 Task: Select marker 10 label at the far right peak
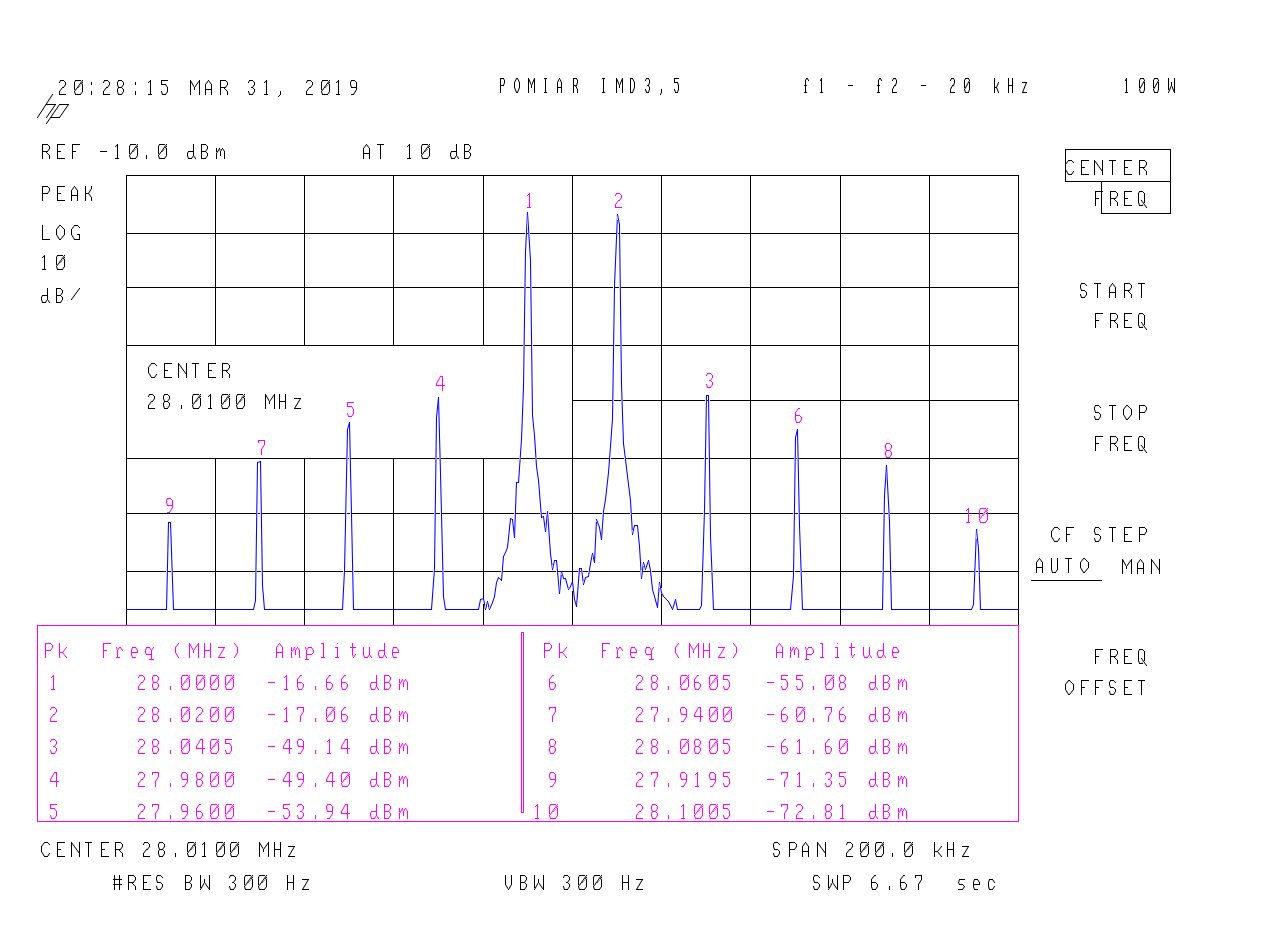(976, 516)
